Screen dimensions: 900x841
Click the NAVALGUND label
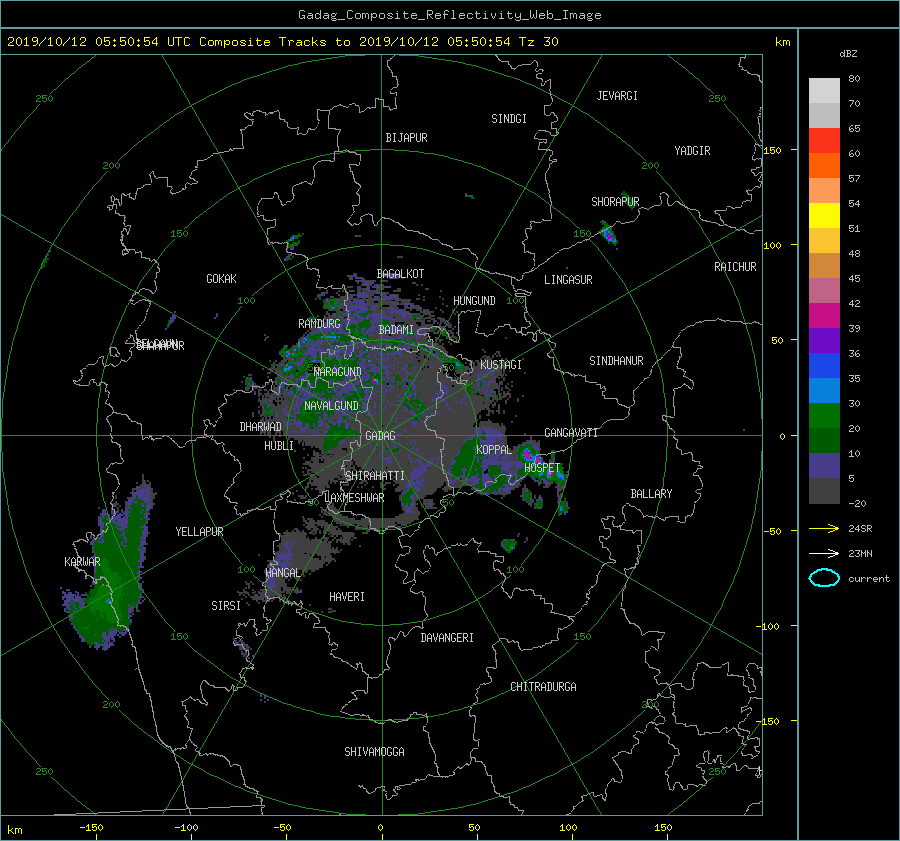tap(331, 406)
